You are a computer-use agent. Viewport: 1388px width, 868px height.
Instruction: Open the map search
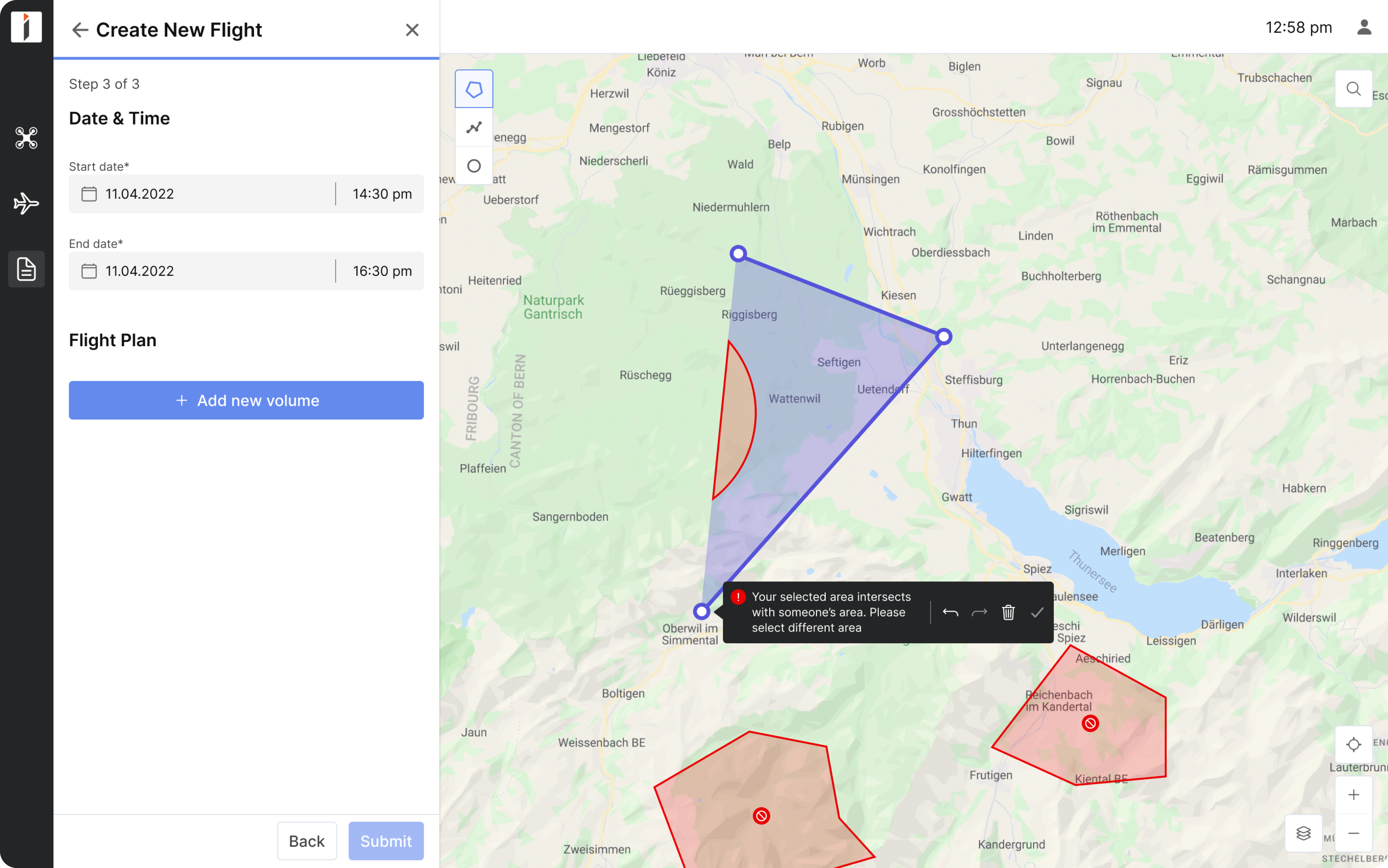1353,88
